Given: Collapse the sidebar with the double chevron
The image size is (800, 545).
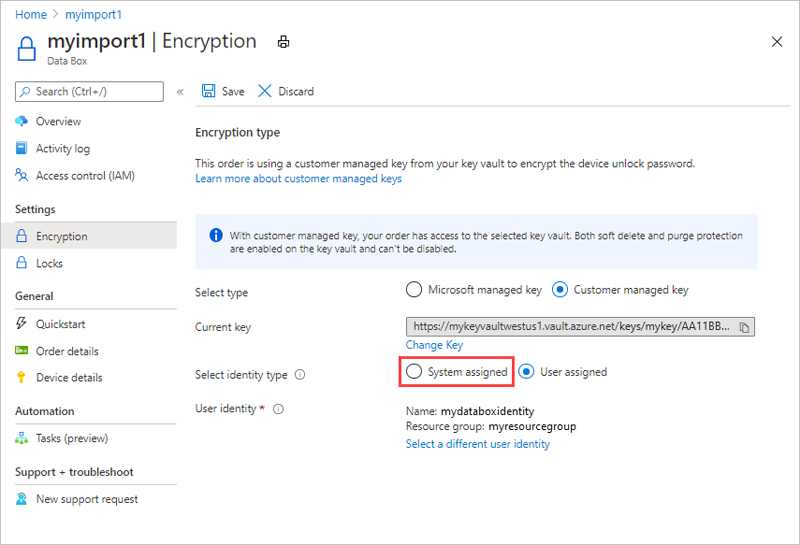Looking at the screenshot, I should click(180, 92).
